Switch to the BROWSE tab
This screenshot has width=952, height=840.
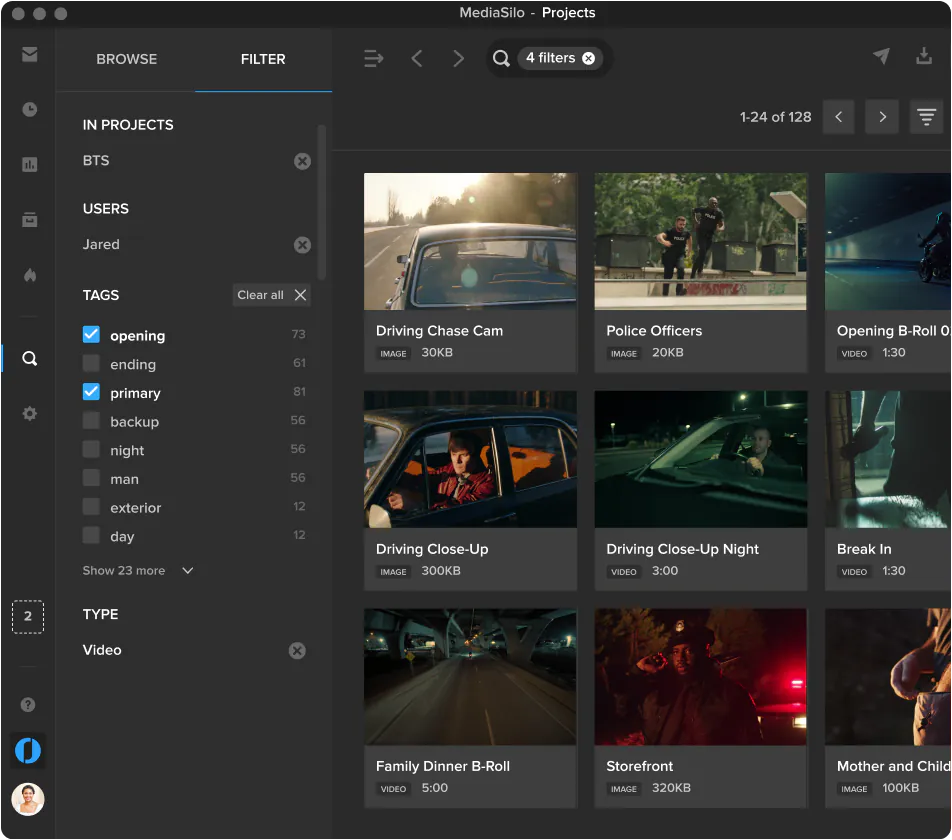pyautogui.click(x=126, y=59)
